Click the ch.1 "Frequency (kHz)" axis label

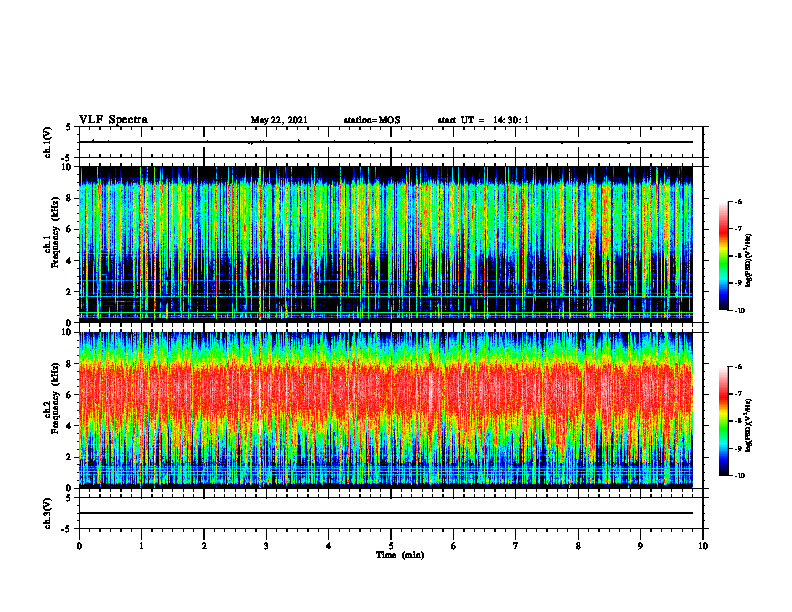click(x=55, y=233)
